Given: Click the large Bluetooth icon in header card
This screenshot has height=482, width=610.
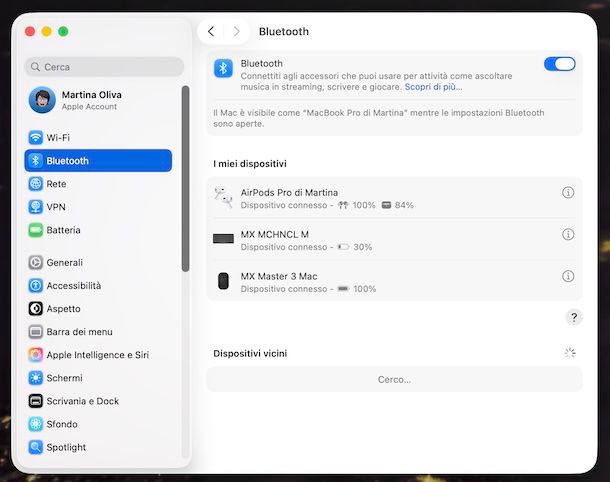Looking at the screenshot, I should [x=223, y=68].
